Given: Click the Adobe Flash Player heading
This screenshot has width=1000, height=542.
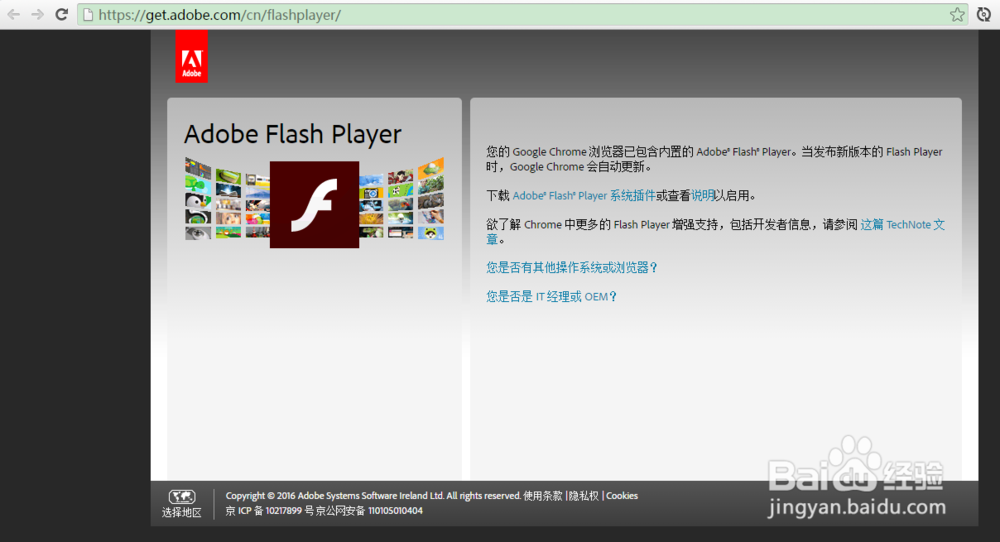Looking at the screenshot, I should [x=293, y=135].
